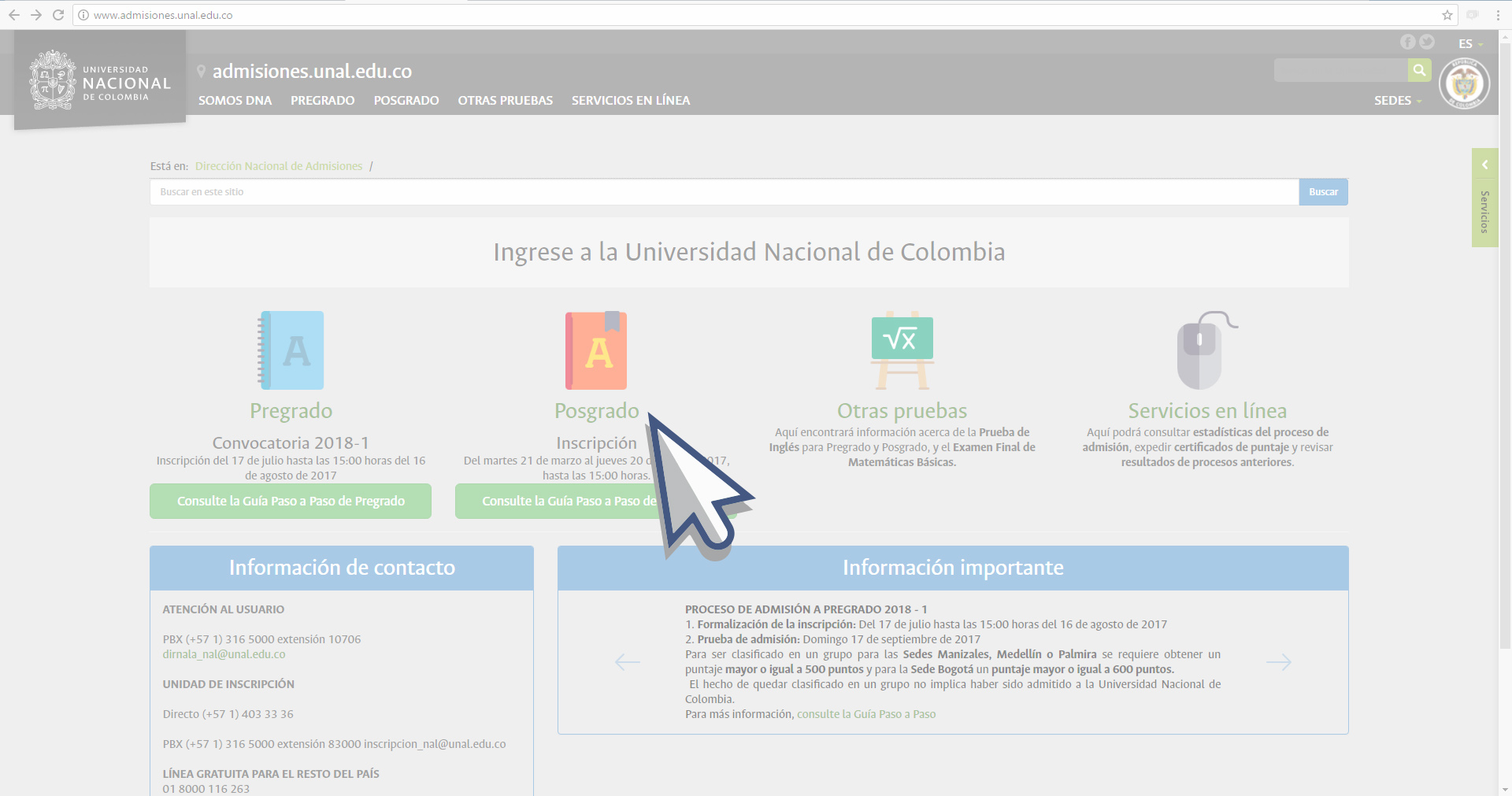1512x796 pixels.
Task: Click the Posgrado red book icon
Action: pos(596,350)
